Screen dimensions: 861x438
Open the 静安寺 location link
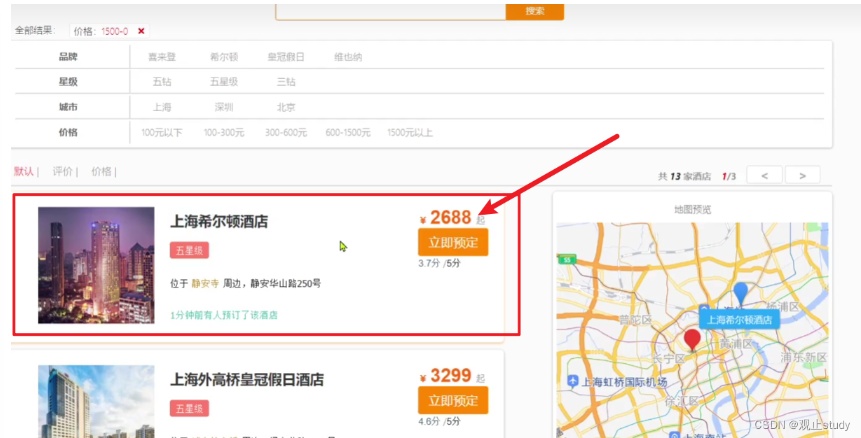click(x=205, y=283)
